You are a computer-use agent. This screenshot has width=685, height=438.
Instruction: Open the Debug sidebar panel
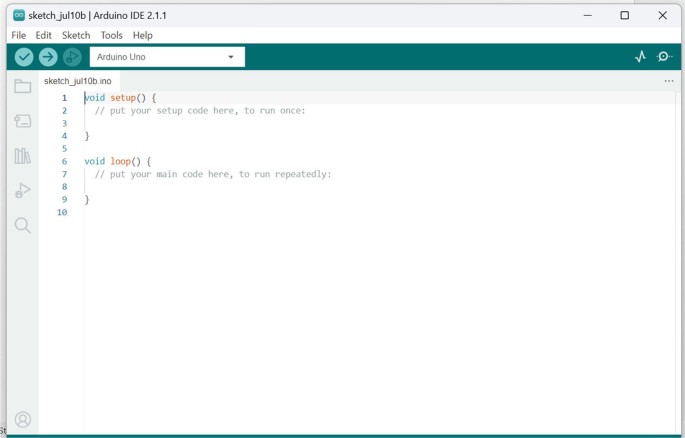[22, 191]
